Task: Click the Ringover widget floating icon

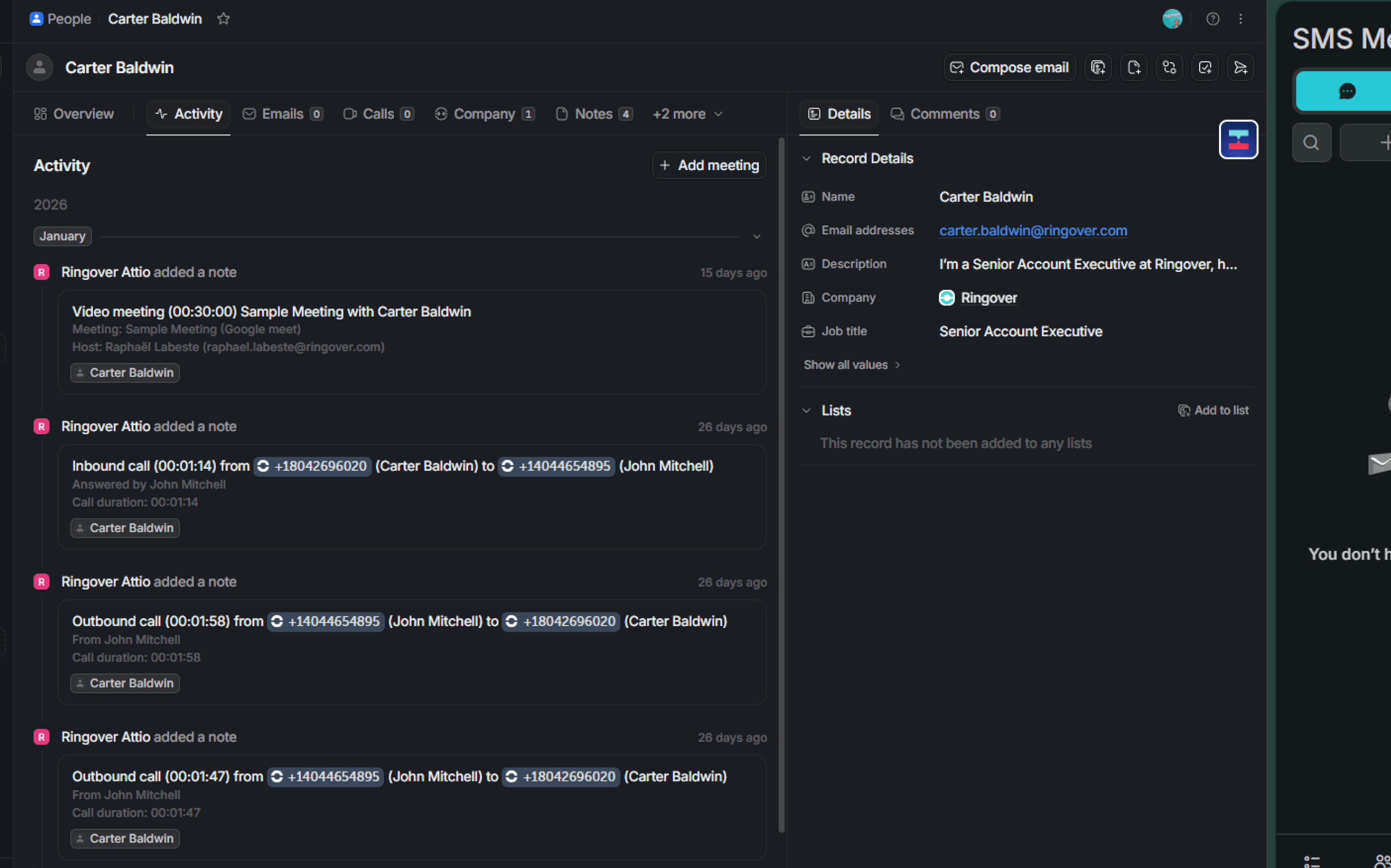Action: [x=1238, y=139]
